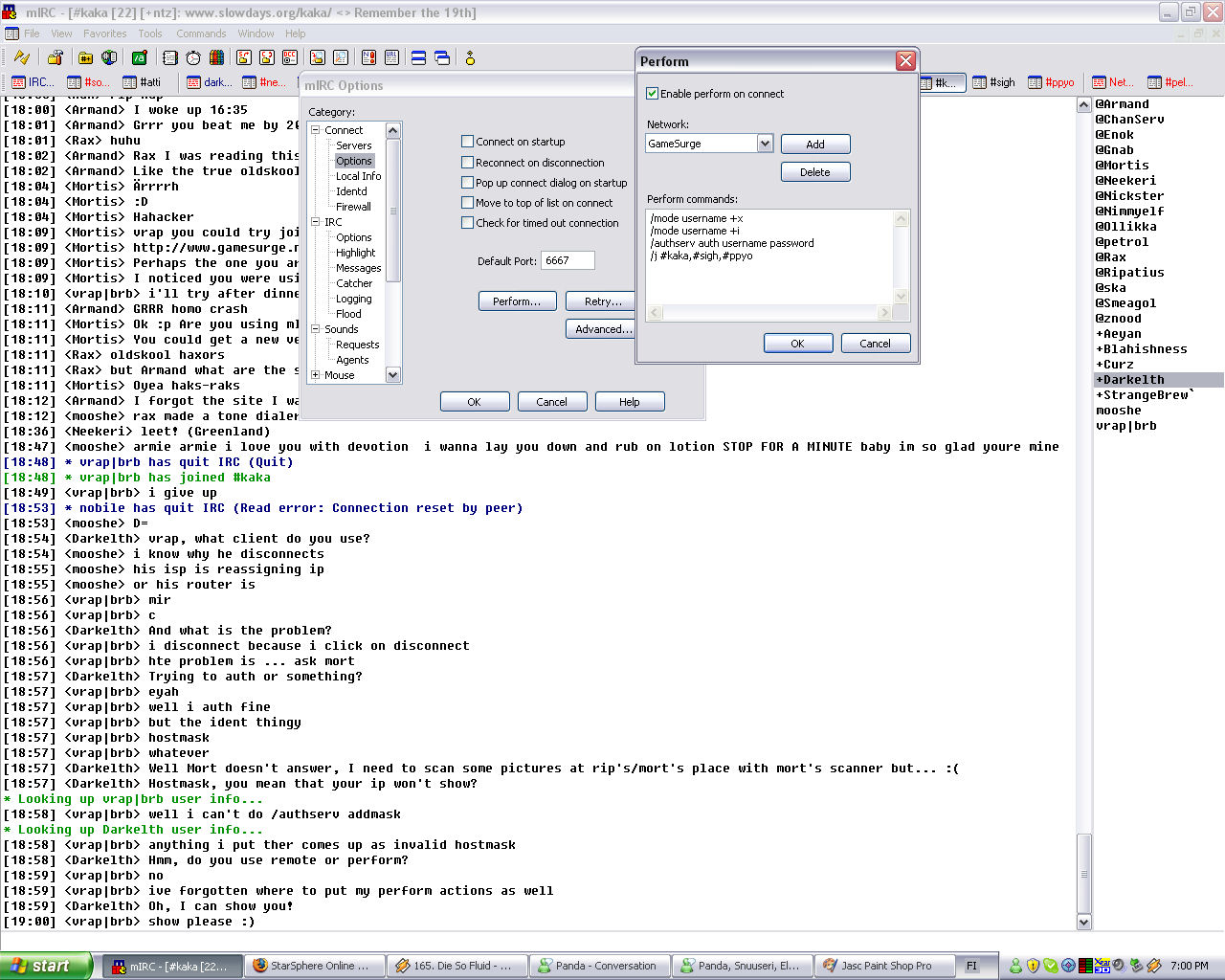
Task: Click the Notify List toolbar icon
Action: click(367, 57)
